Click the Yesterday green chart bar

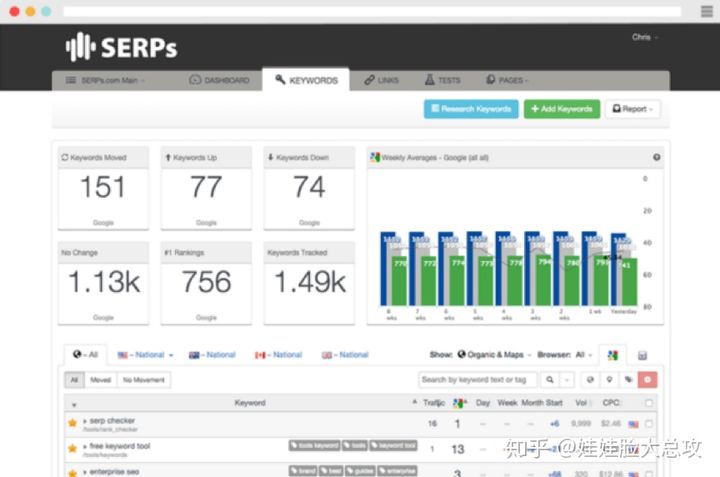point(630,282)
